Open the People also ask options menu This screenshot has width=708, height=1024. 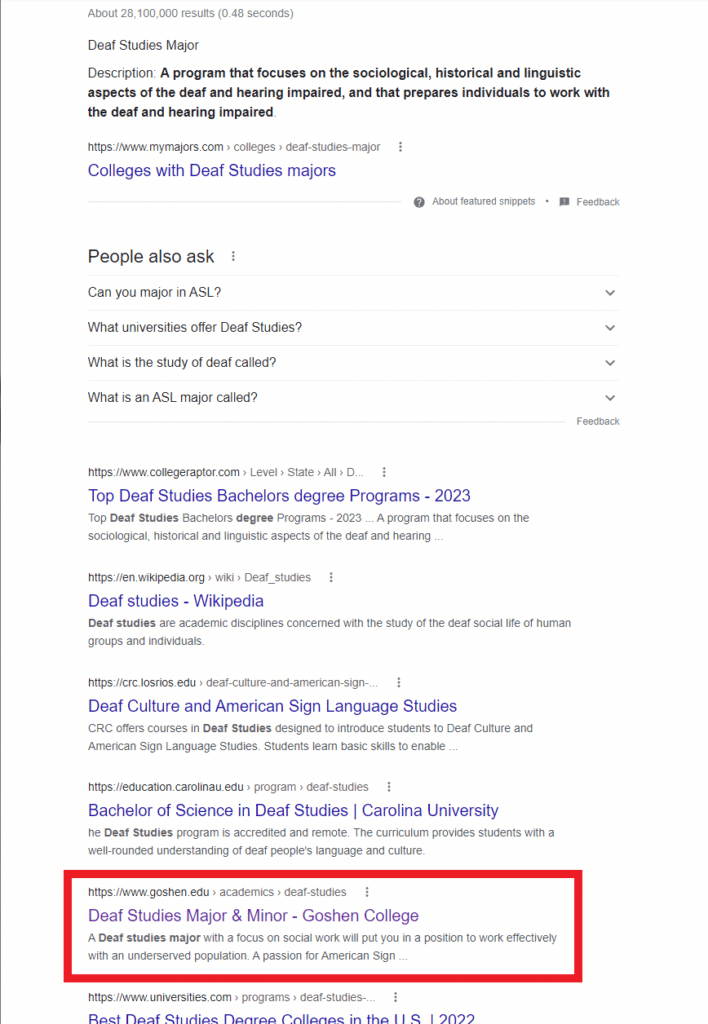coord(233,256)
